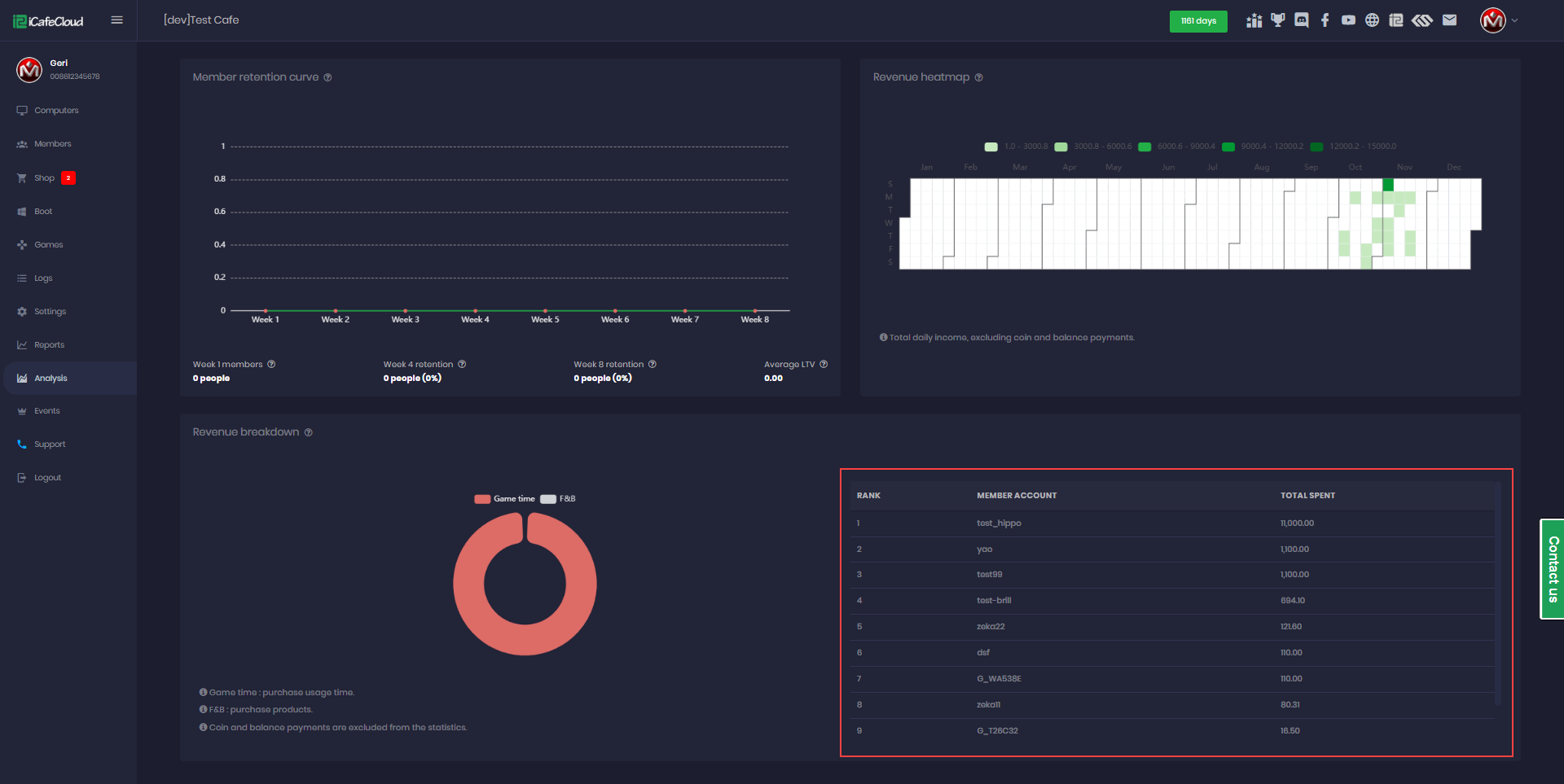Open the mail envelope icon
The image size is (1564, 784).
1449,20
